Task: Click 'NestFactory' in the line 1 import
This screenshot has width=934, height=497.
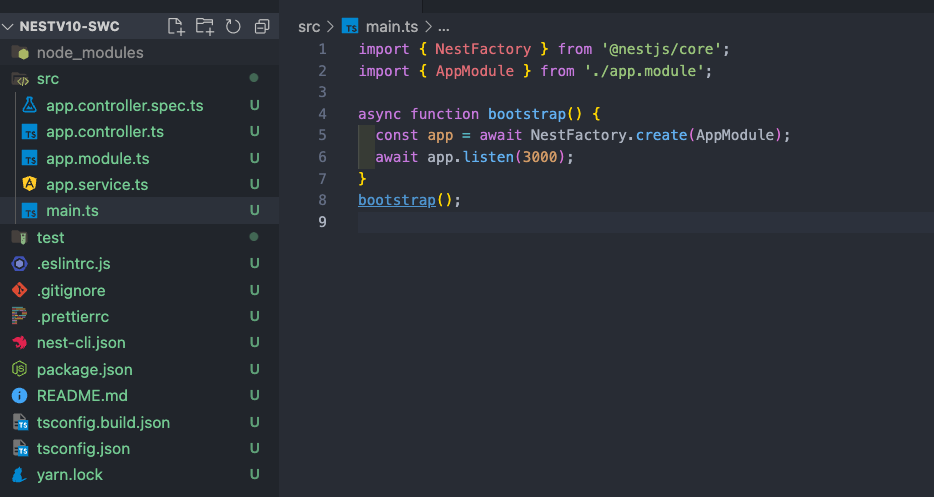Action: click(x=483, y=49)
